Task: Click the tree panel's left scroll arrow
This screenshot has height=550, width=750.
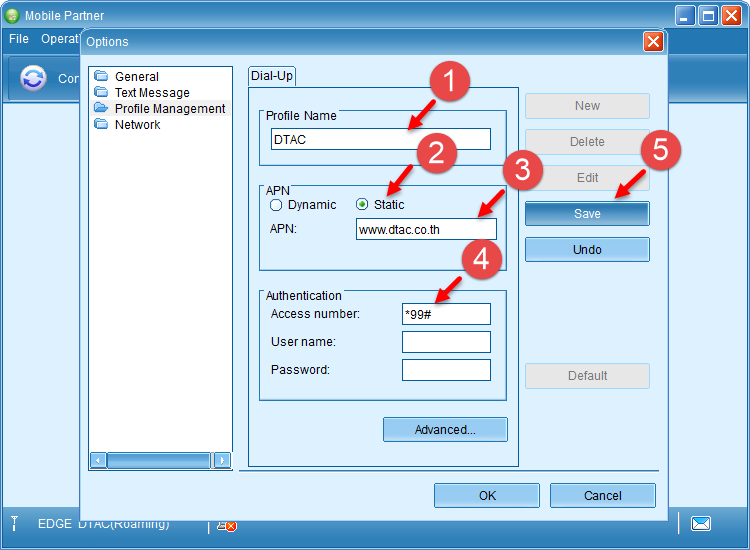Action: pos(98,461)
